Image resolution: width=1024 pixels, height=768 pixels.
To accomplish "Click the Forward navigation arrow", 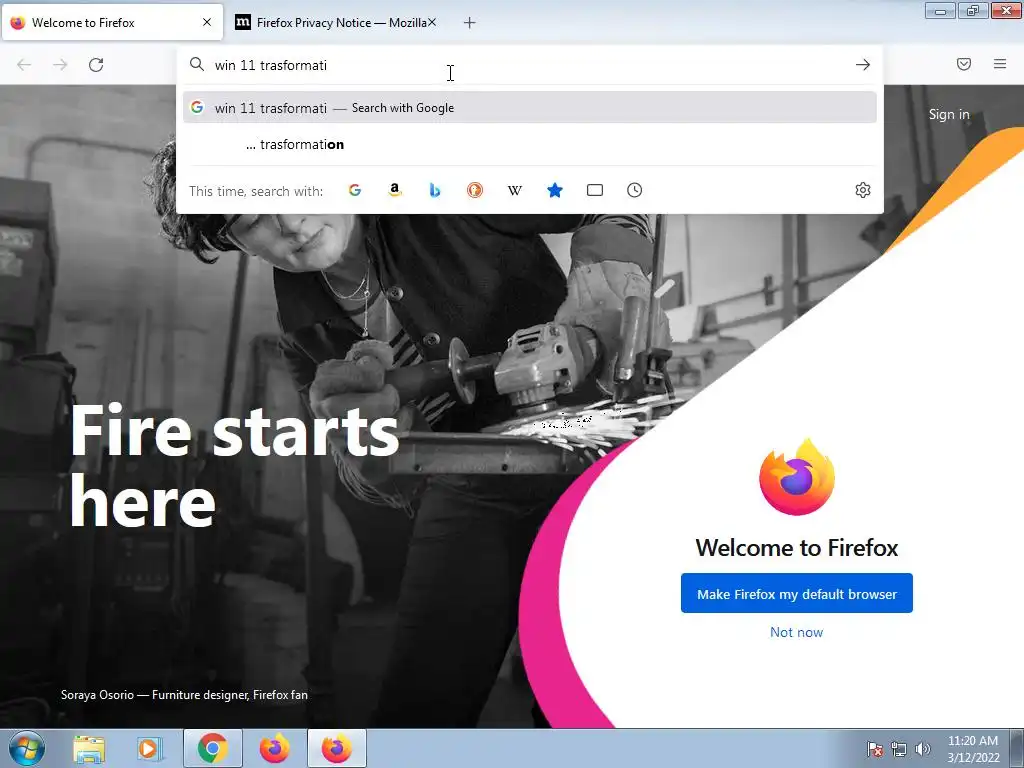I will [x=60, y=65].
